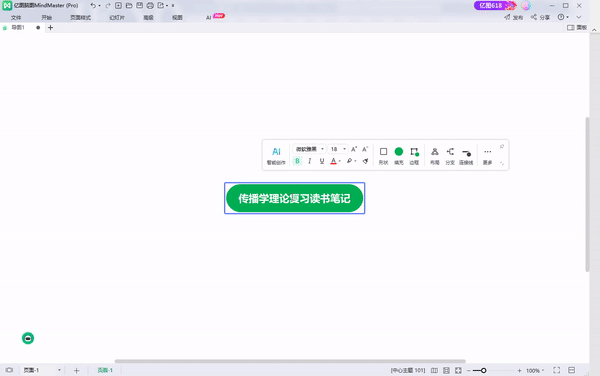Click the page view icon in status bar

[x=446, y=370]
